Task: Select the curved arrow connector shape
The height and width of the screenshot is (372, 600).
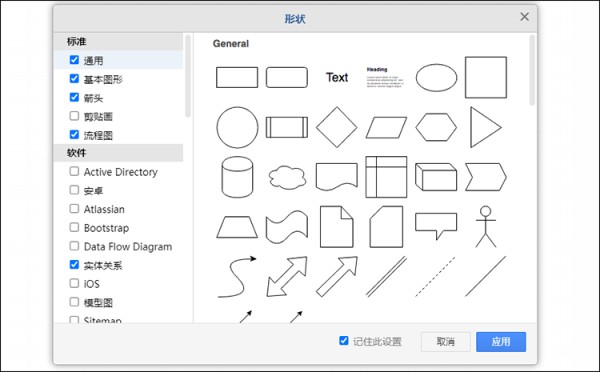Action: click(x=237, y=276)
